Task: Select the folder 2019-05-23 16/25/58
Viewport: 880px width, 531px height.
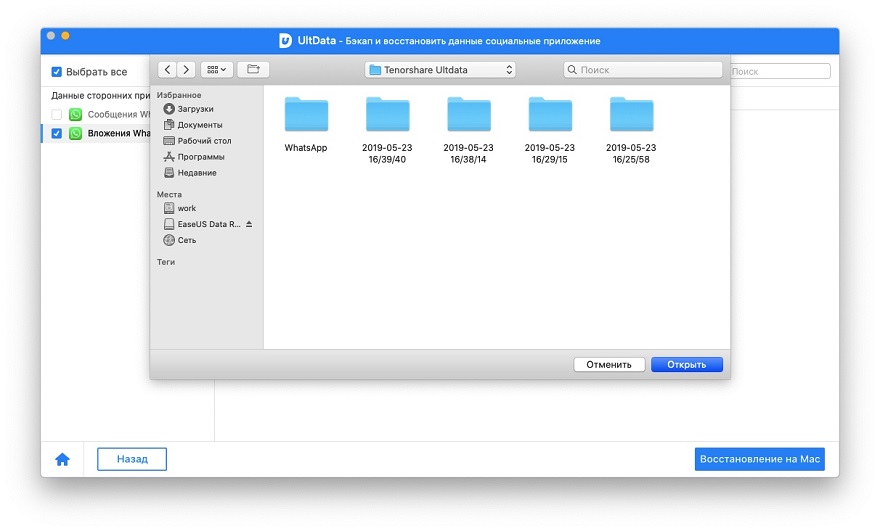Action: pos(631,130)
